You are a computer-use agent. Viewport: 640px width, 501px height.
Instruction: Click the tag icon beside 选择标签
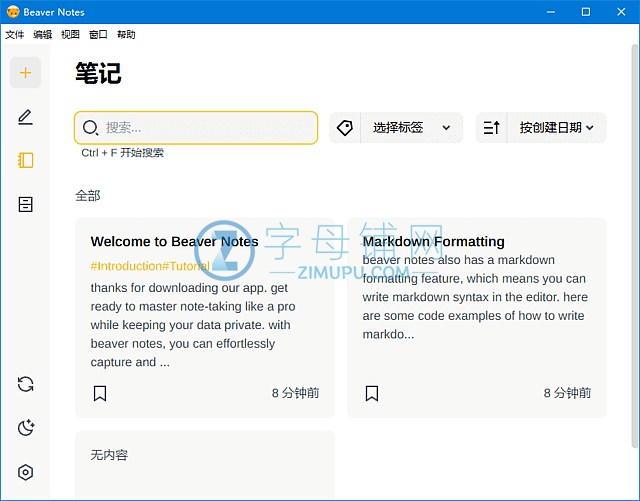tap(345, 128)
